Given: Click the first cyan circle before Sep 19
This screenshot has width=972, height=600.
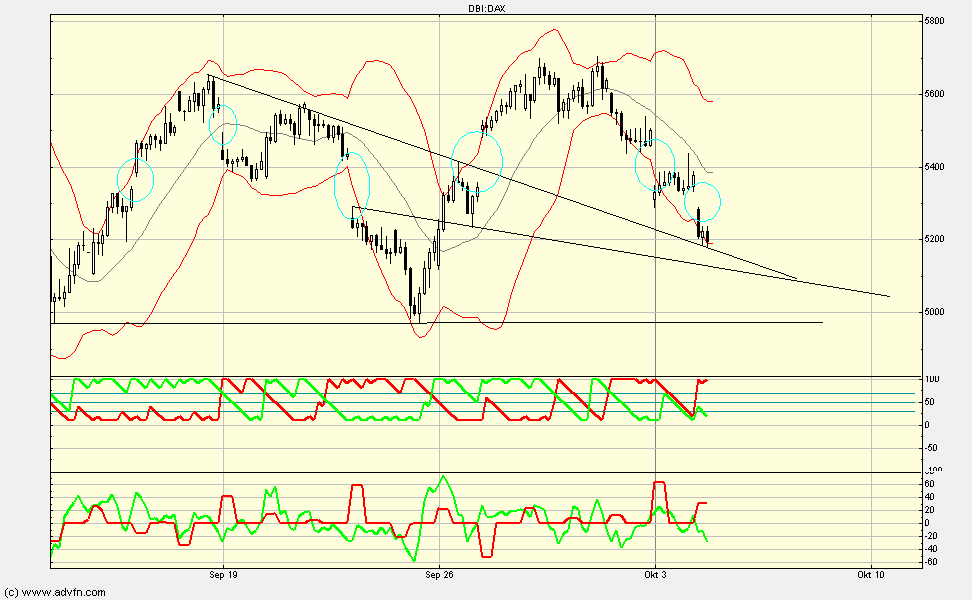Looking at the screenshot, I should coord(136,179).
